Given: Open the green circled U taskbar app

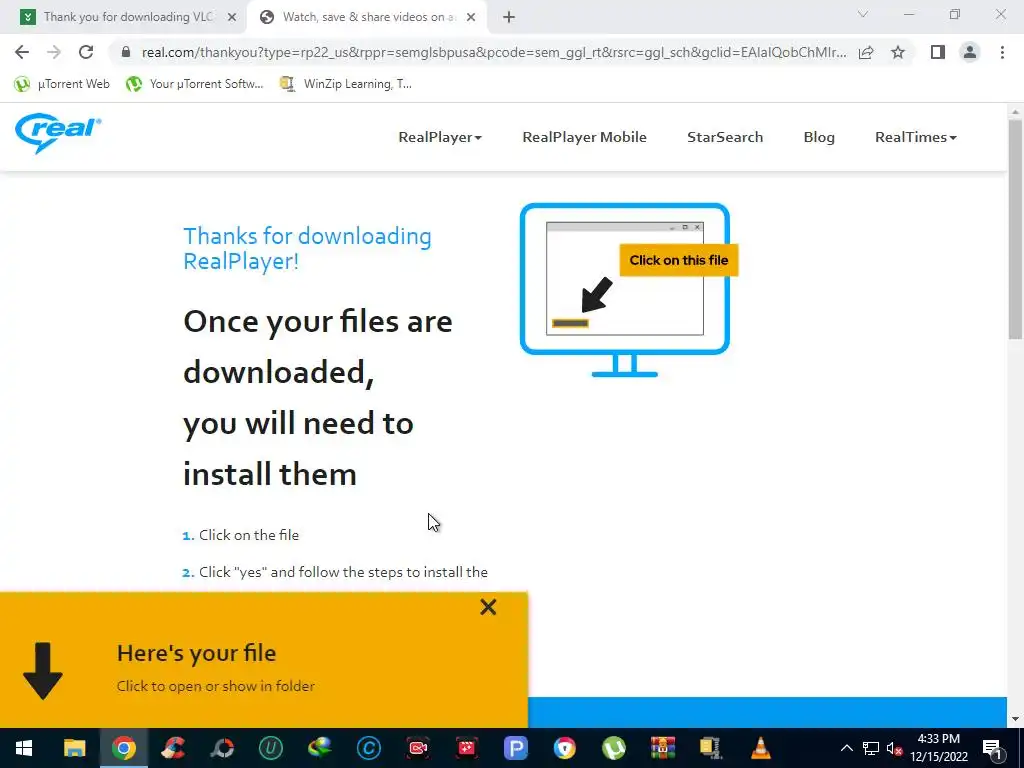Looking at the screenshot, I should (270, 748).
